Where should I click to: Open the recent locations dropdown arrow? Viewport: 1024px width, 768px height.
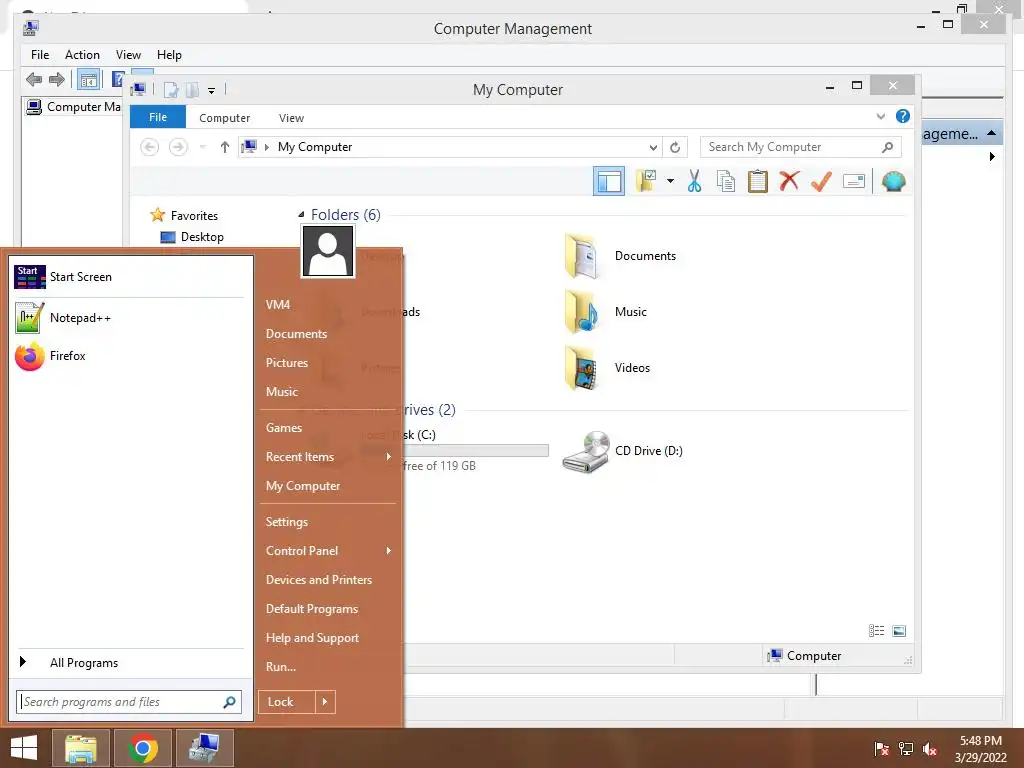(203, 147)
